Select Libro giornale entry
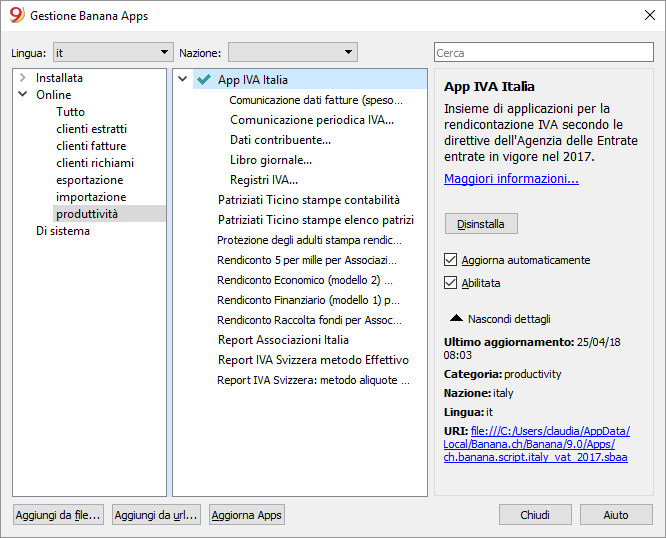 pyautogui.click(x=271, y=160)
